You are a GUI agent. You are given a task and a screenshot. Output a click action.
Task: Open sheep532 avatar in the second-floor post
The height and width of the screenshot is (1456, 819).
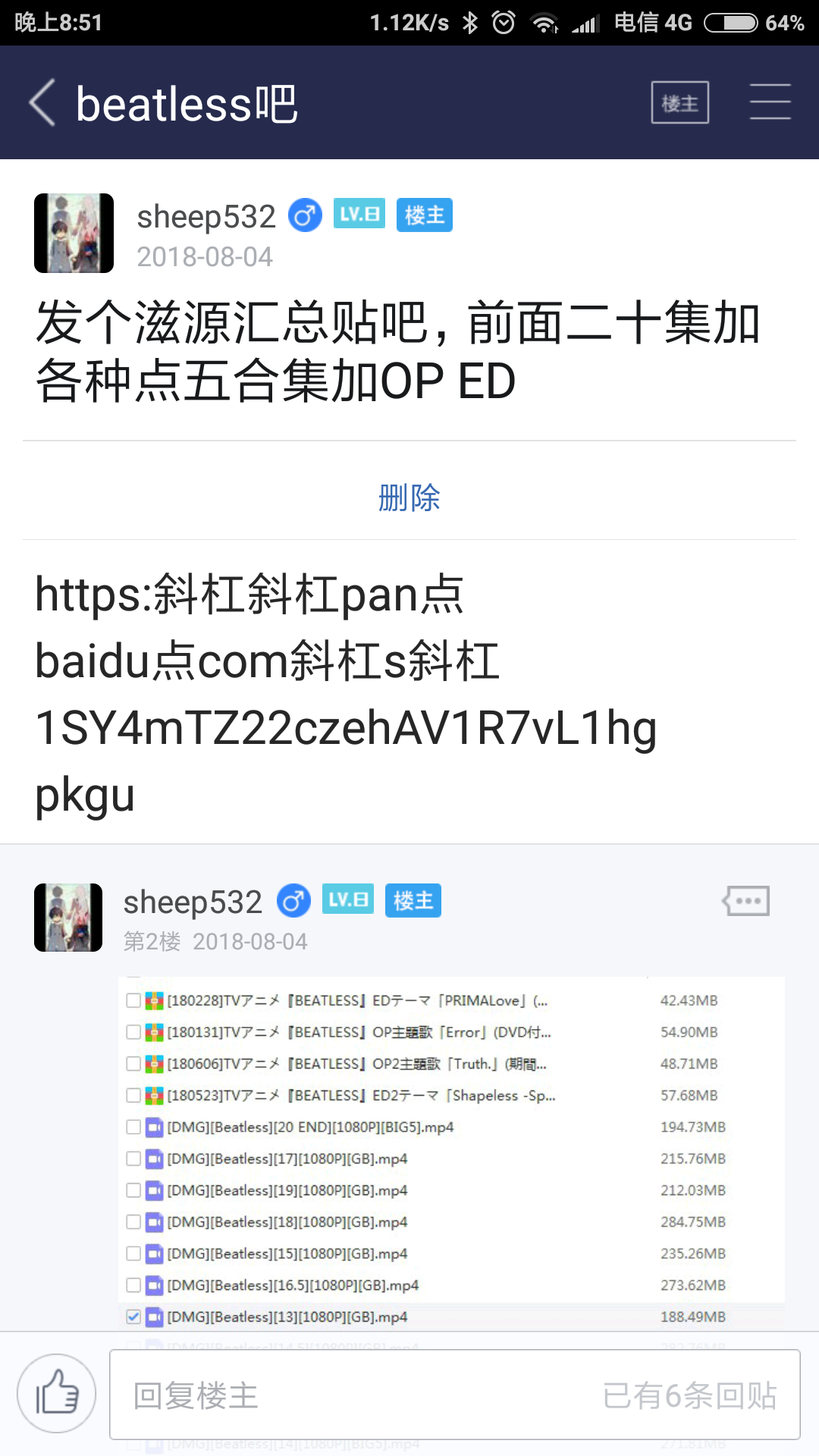tap(68, 918)
